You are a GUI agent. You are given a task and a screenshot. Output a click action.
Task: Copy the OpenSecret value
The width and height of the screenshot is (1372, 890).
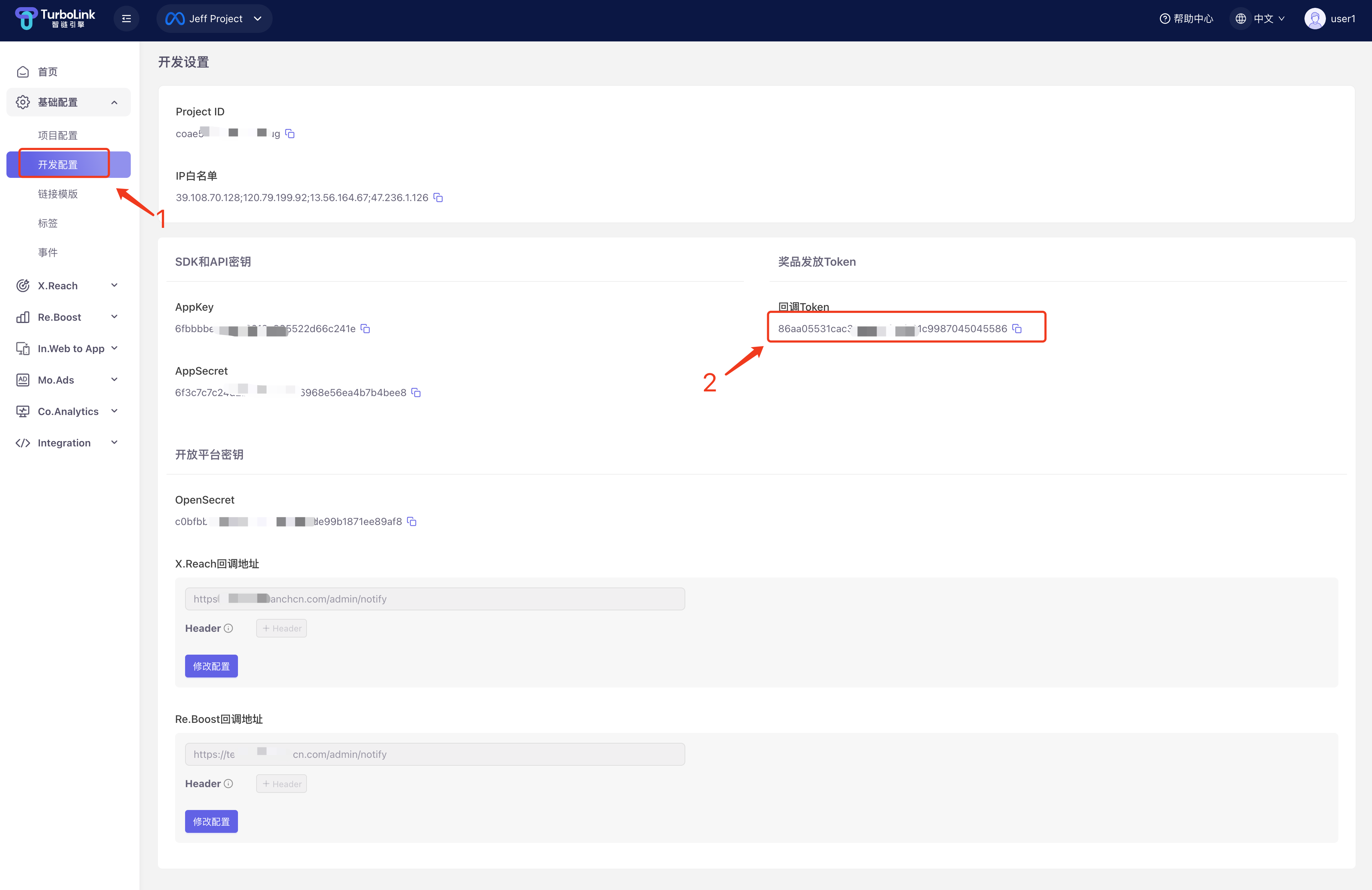(x=412, y=521)
